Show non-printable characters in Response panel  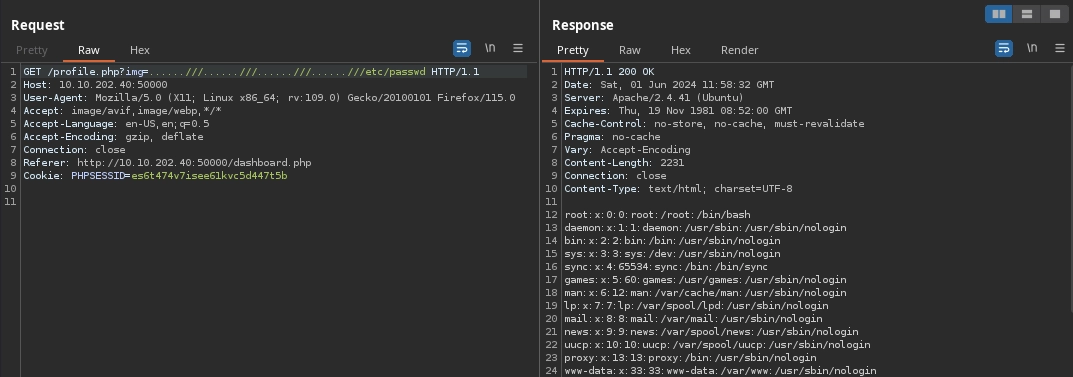click(x=1032, y=49)
